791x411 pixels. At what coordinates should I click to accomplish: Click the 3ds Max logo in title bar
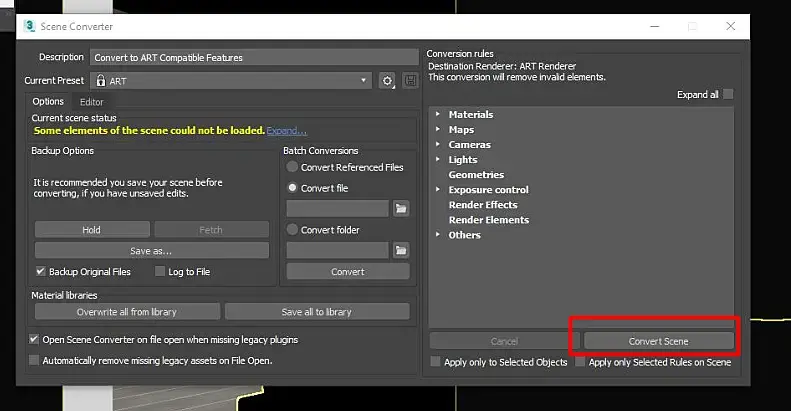(x=30, y=26)
